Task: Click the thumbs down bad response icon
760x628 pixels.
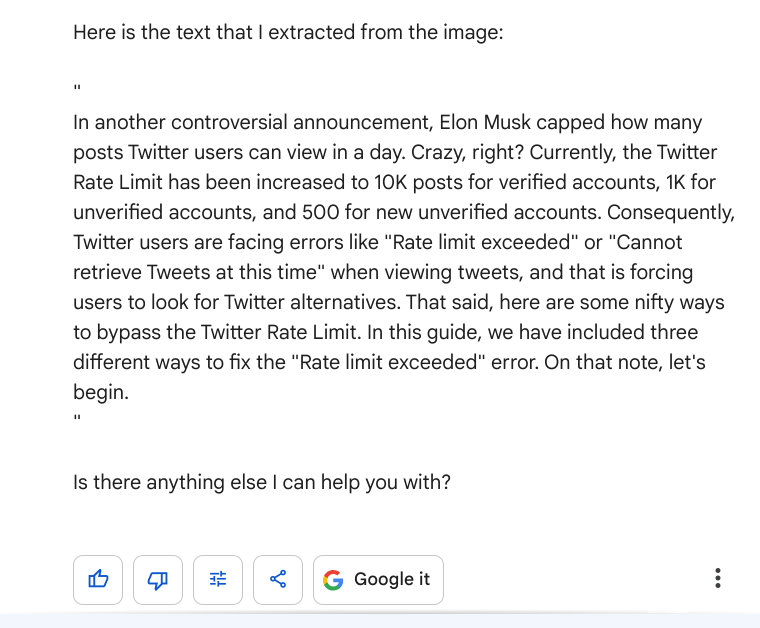Action: [158, 579]
